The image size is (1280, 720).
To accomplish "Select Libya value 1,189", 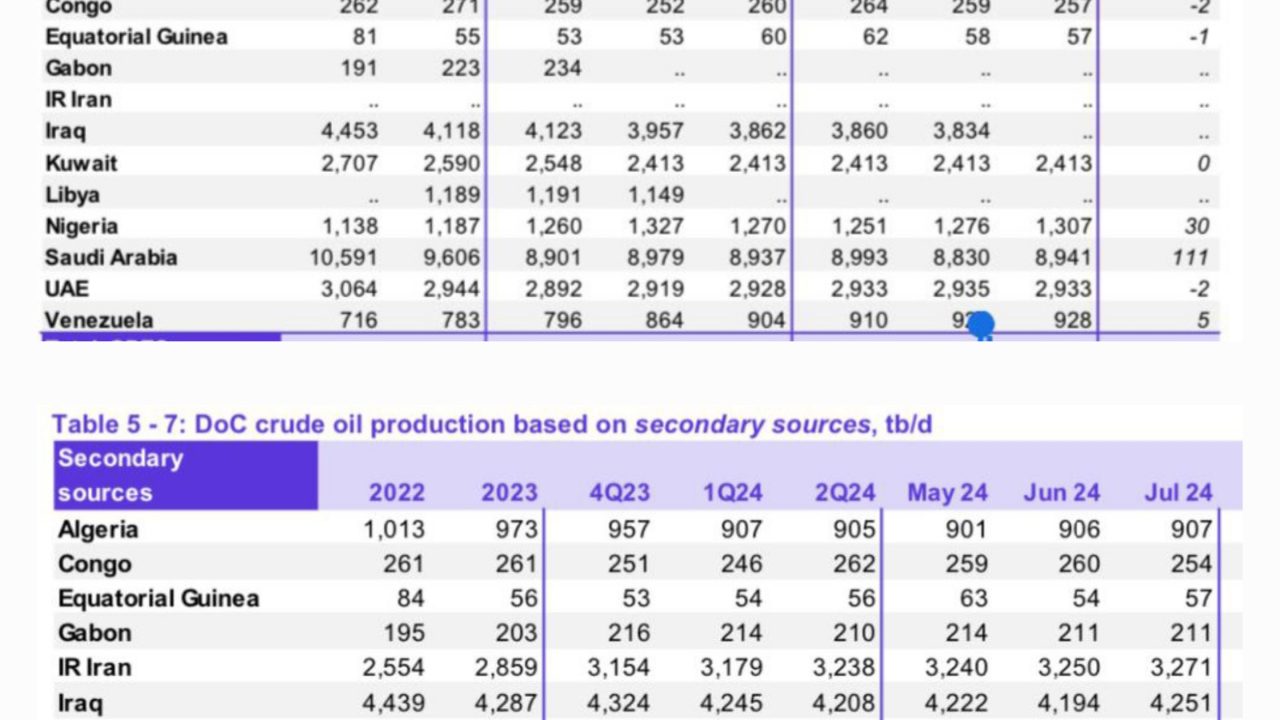I will (451, 195).
